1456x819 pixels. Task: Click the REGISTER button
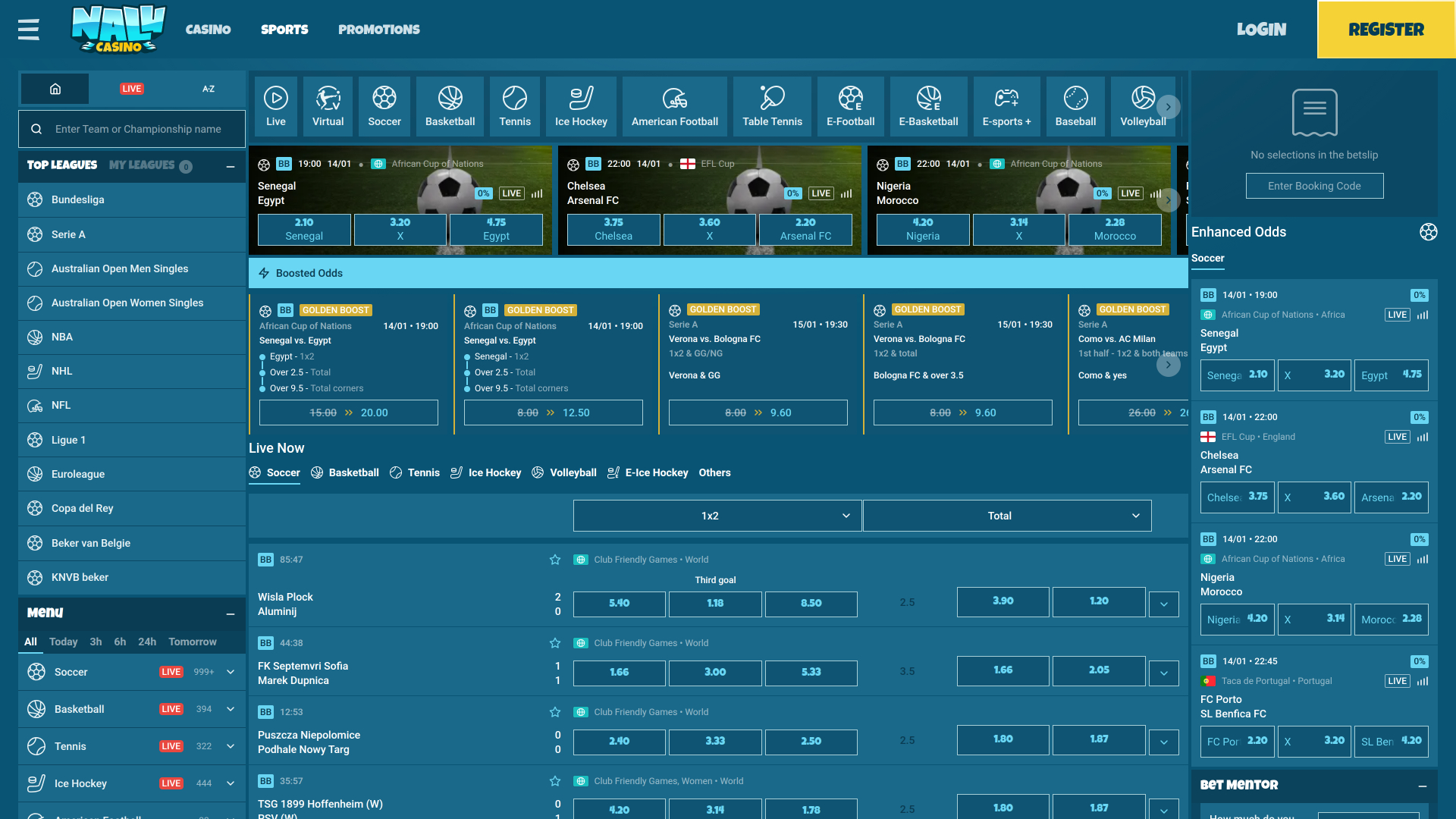click(x=1386, y=30)
